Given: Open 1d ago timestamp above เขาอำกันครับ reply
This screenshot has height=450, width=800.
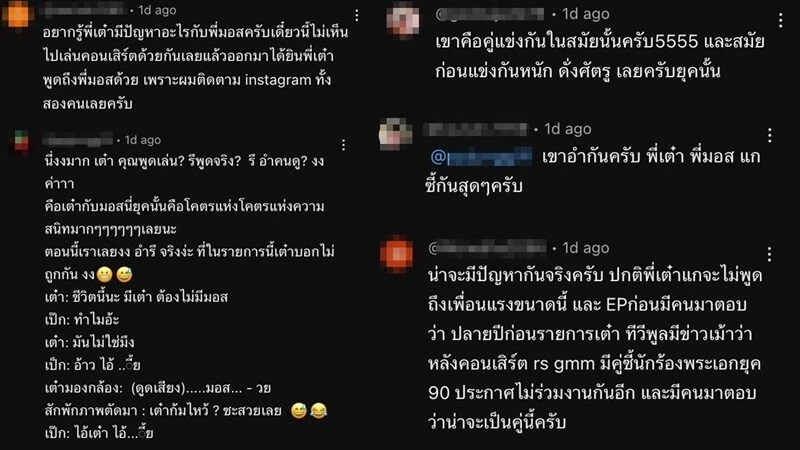Looking at the screenshot, I should [567, 129].
